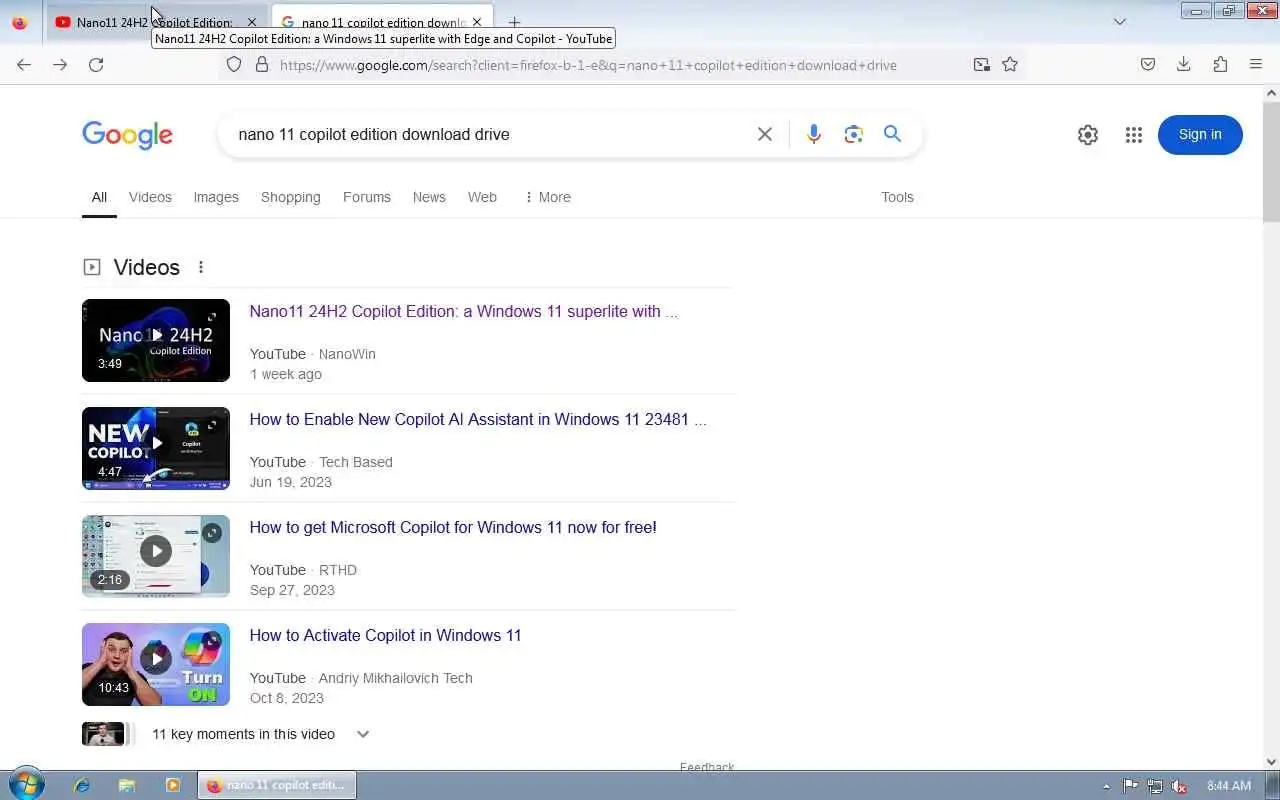Open the search Tools options
This screenshot has width=1280, height=800.
click(x=897, y=197)
